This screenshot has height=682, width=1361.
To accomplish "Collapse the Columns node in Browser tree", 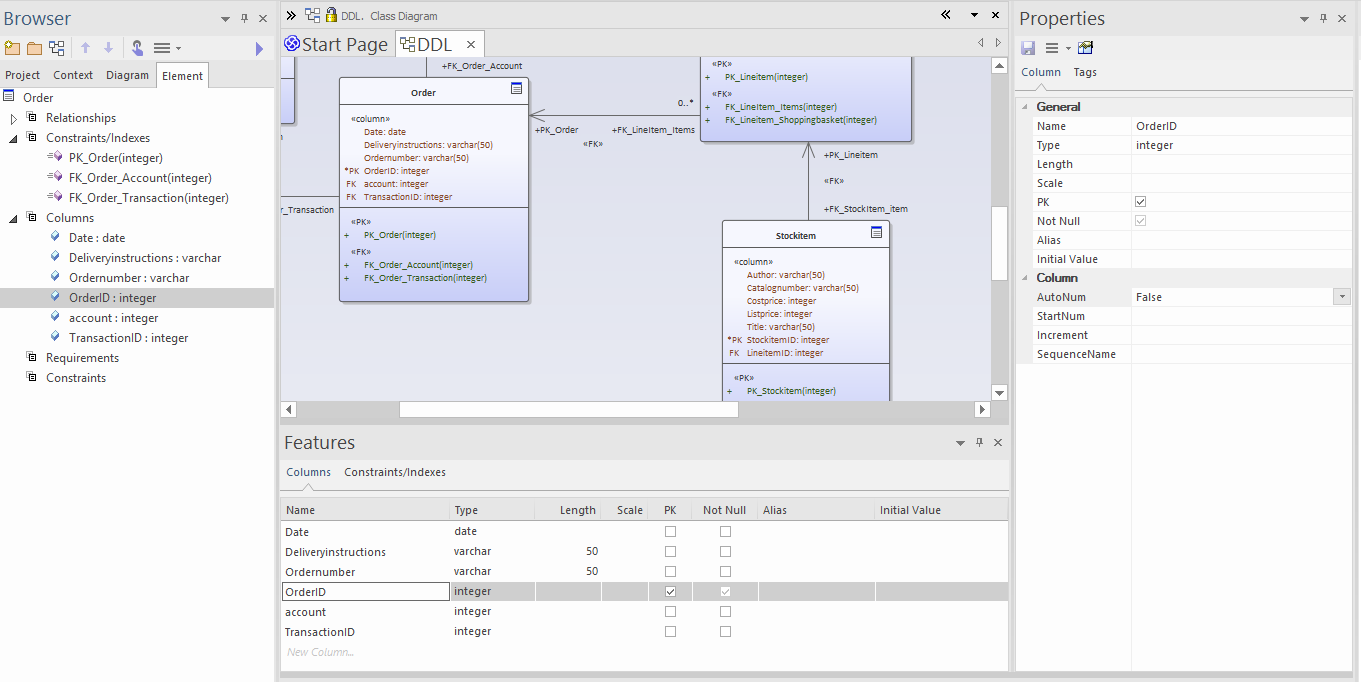I will [x=14, y=218].
